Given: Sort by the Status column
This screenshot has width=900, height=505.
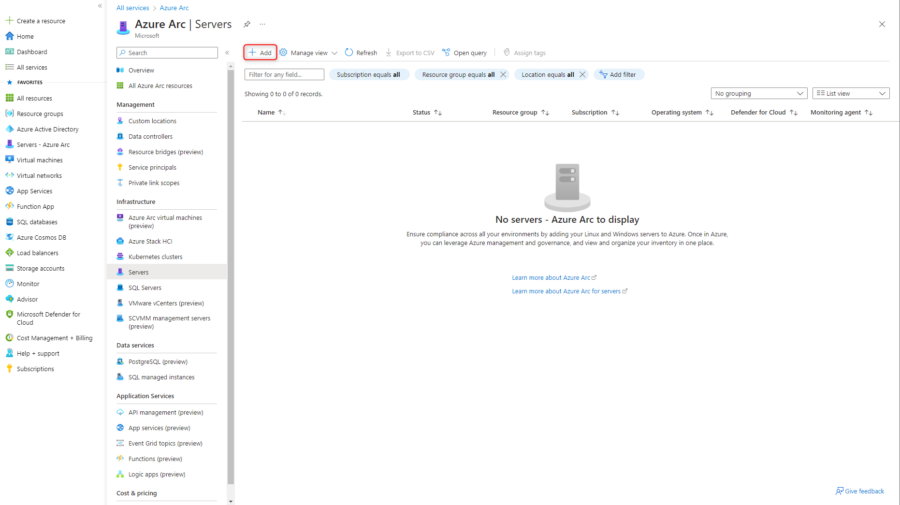Looking at the screenshot, I should pos(427,112).
